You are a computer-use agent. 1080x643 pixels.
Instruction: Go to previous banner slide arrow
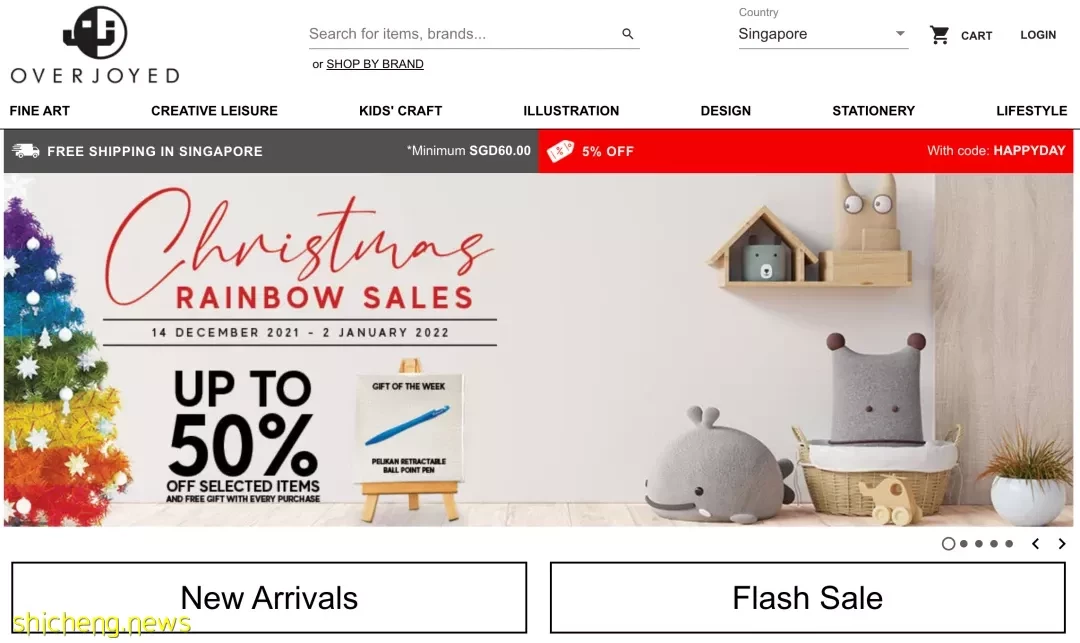1035,544
